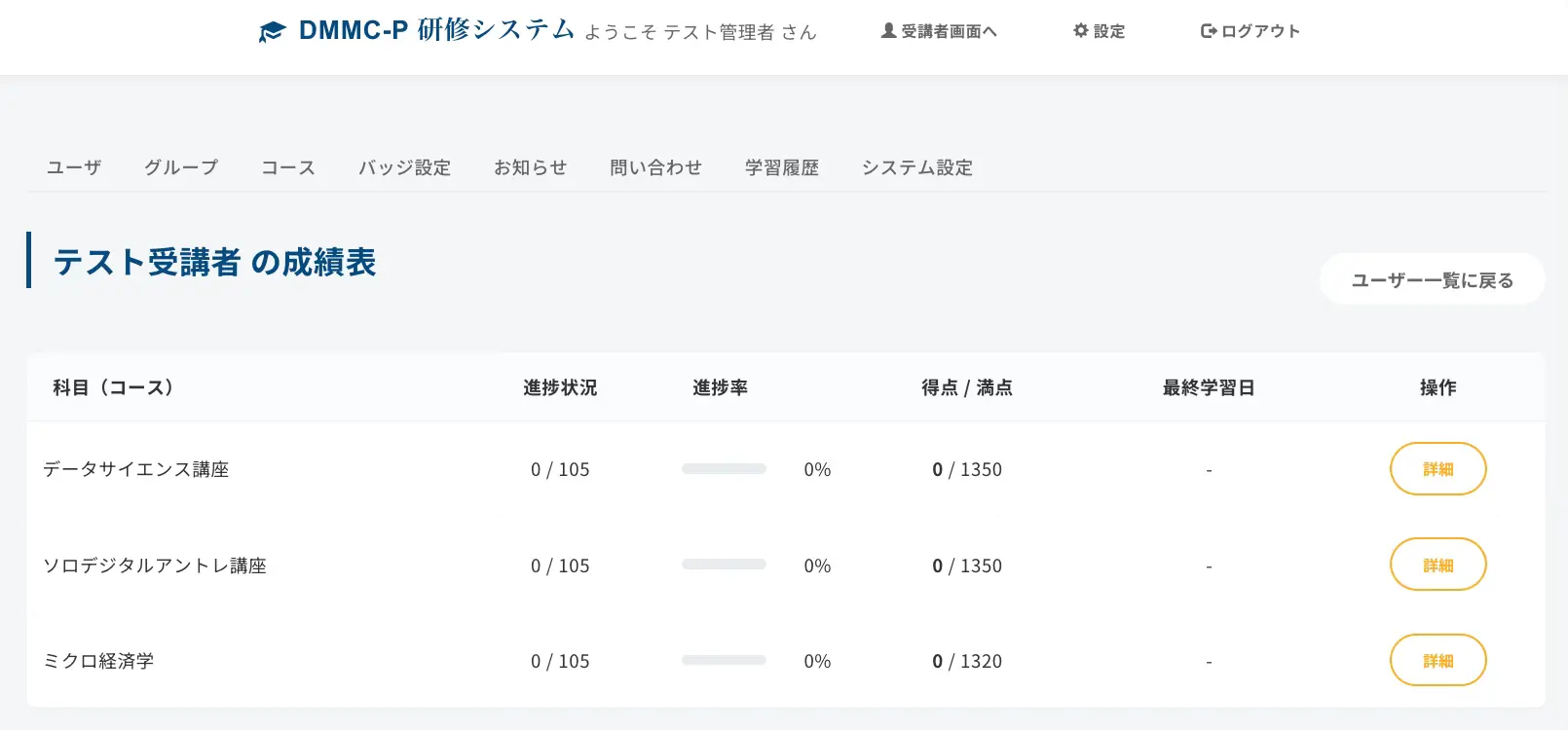
Task: Click the progress bar for ミクロ経済学
Action: (724, 661)
